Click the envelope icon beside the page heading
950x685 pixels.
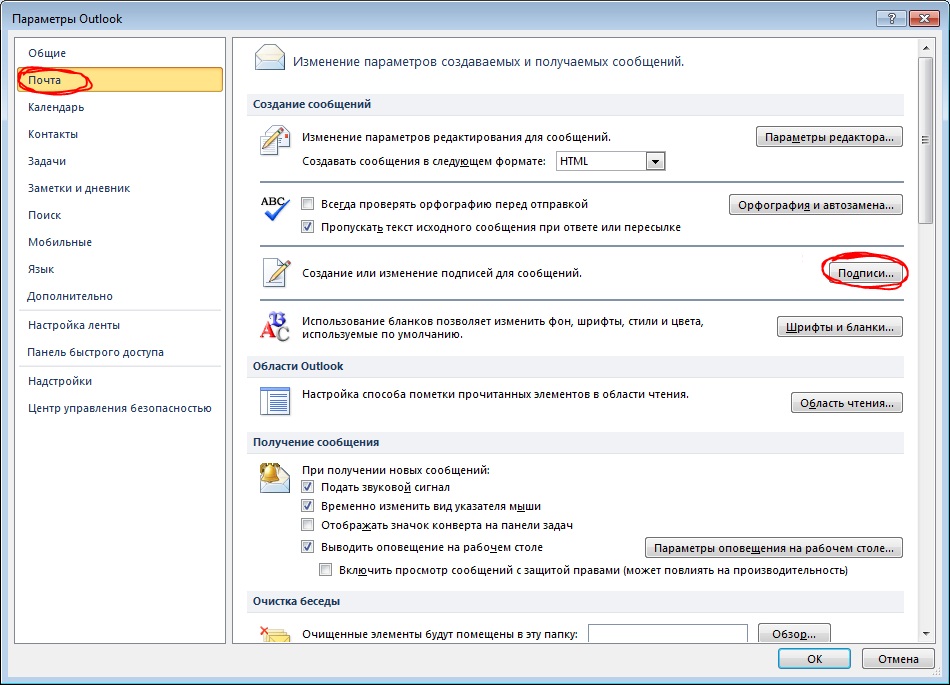point(270,58)
